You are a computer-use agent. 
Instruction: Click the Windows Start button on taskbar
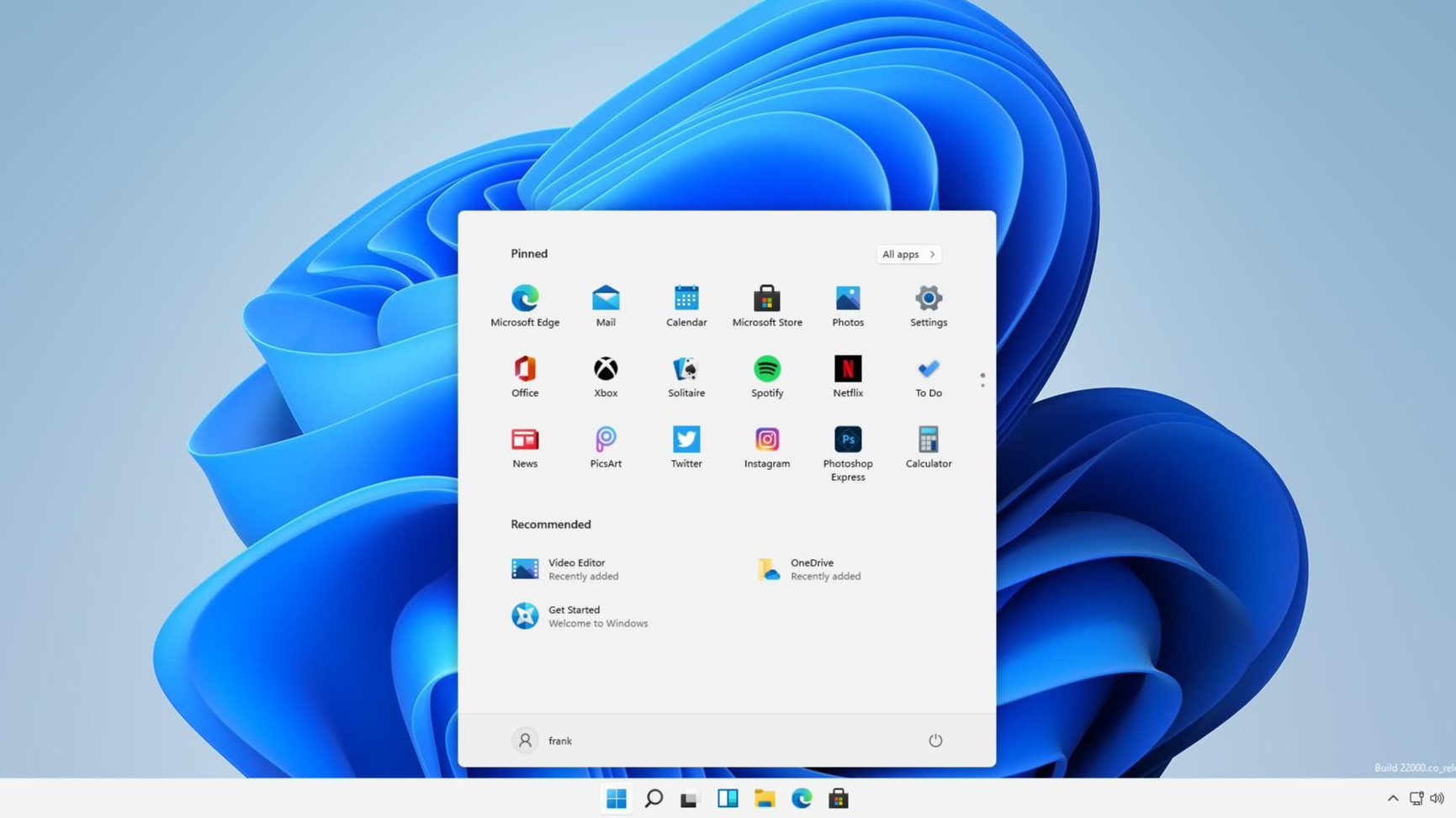pyautogui.click(x=617, y=799)
